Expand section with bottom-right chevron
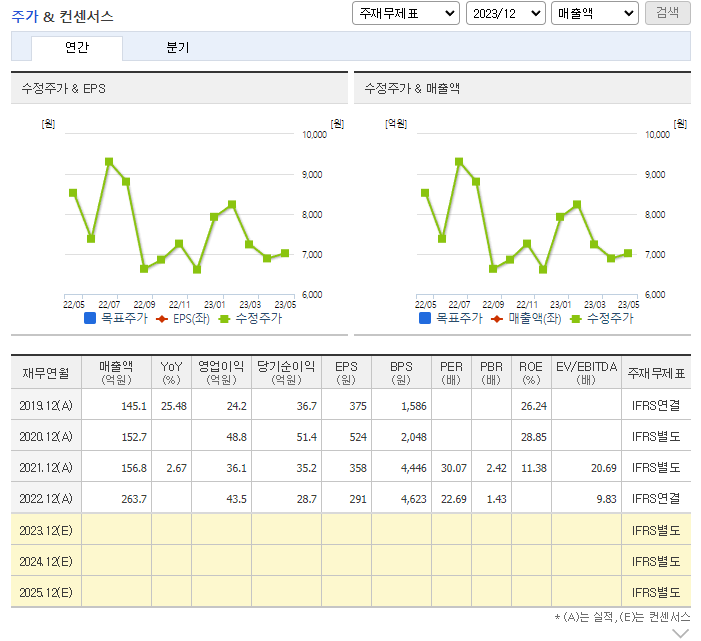701x641 pixels. 680,633
